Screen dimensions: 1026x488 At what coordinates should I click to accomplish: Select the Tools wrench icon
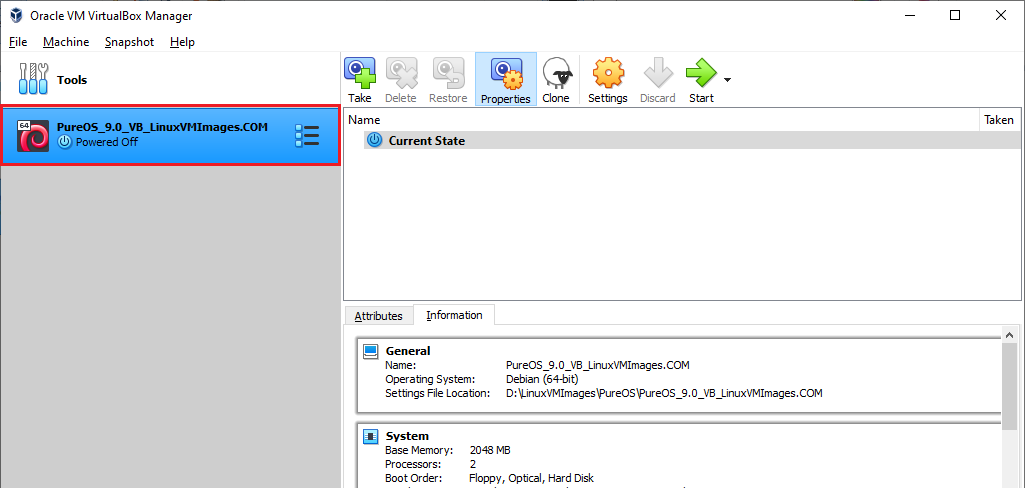click(33, 79)
